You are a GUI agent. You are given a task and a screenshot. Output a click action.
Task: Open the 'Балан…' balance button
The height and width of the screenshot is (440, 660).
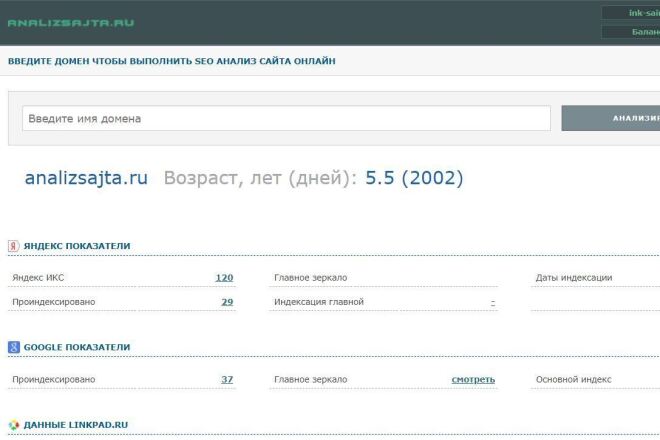tap(631, 32)
